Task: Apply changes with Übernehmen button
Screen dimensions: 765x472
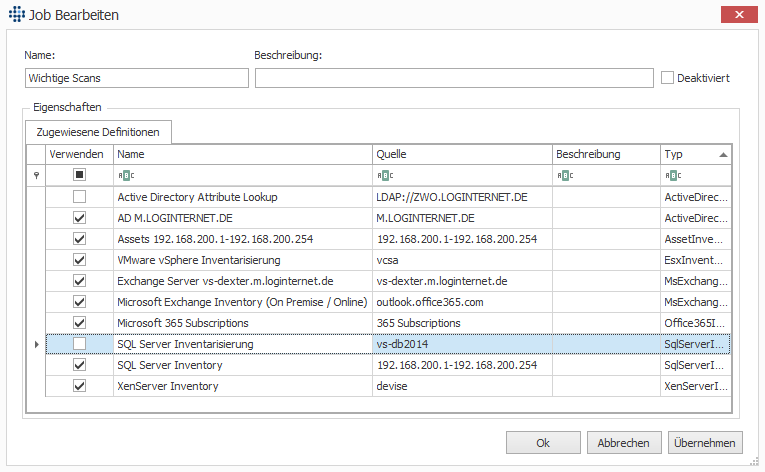Action: pyautogui.click(x=705, y=443)
